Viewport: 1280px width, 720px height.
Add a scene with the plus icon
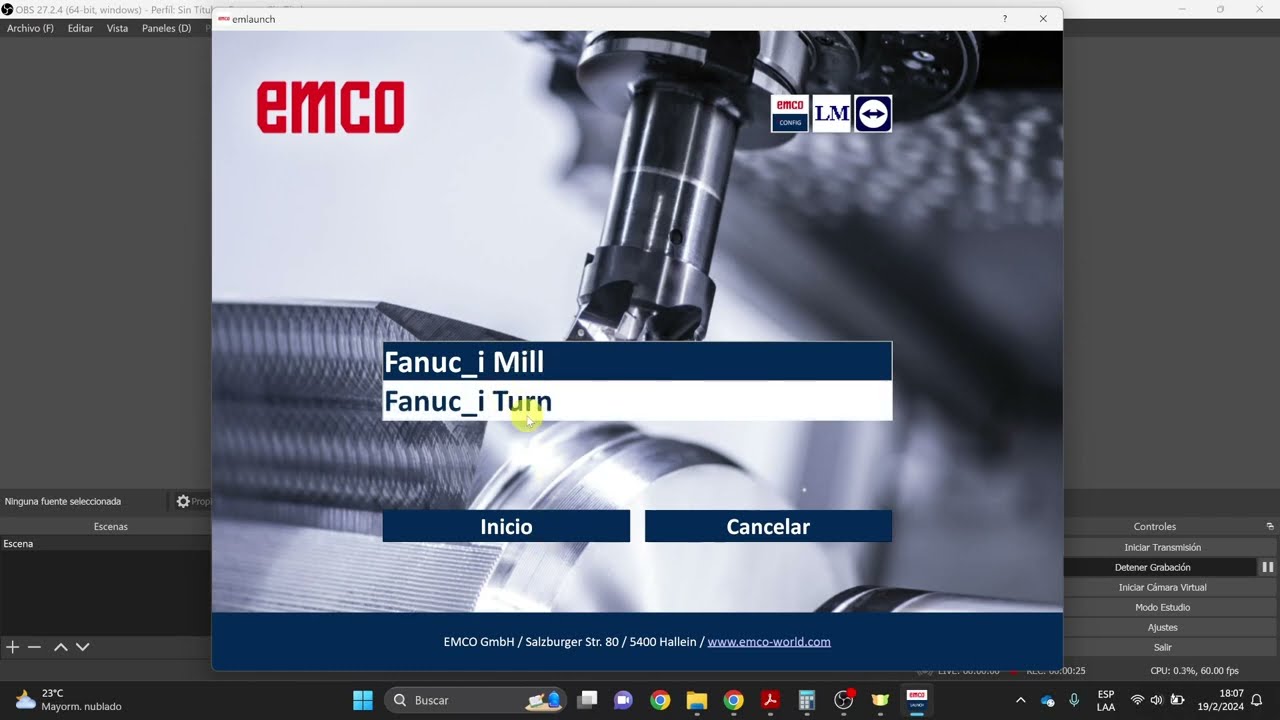12,647
